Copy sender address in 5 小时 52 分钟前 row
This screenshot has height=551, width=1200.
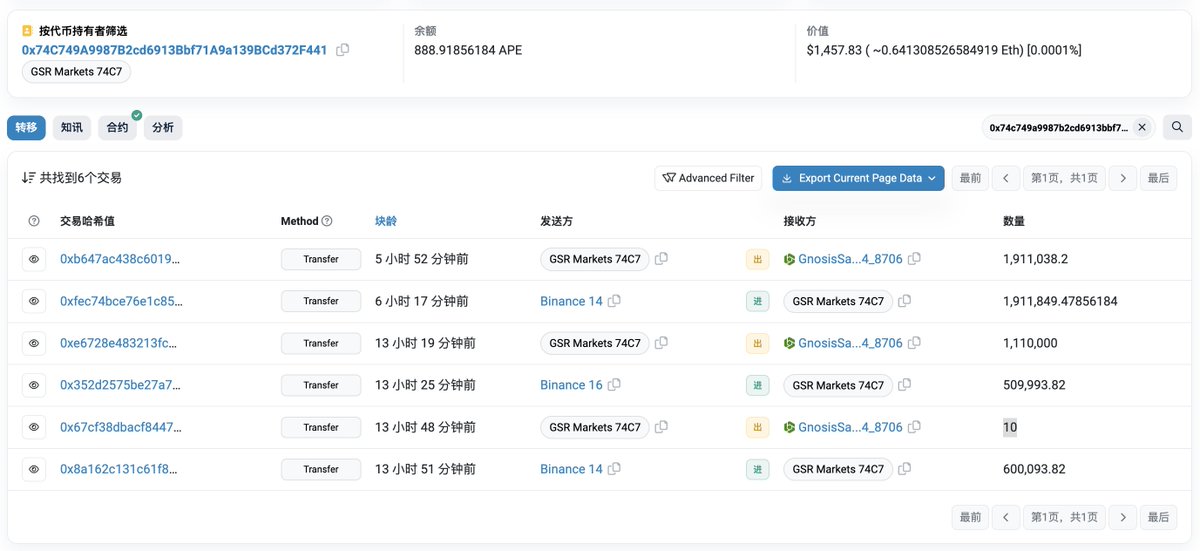pyautogui.click(x=661, y=259)
